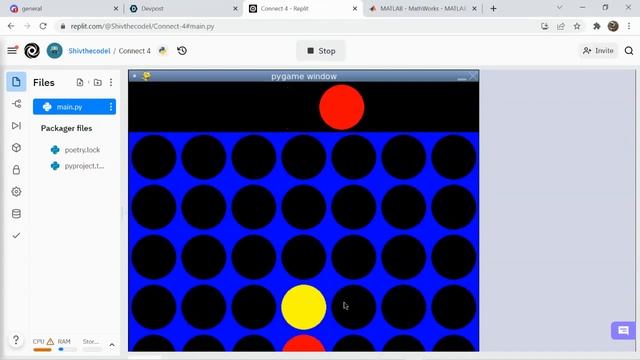Click the Packager files heading
The width and height of the screenshot is (640, 360).
pyautogui.click(x=66, y=128)
